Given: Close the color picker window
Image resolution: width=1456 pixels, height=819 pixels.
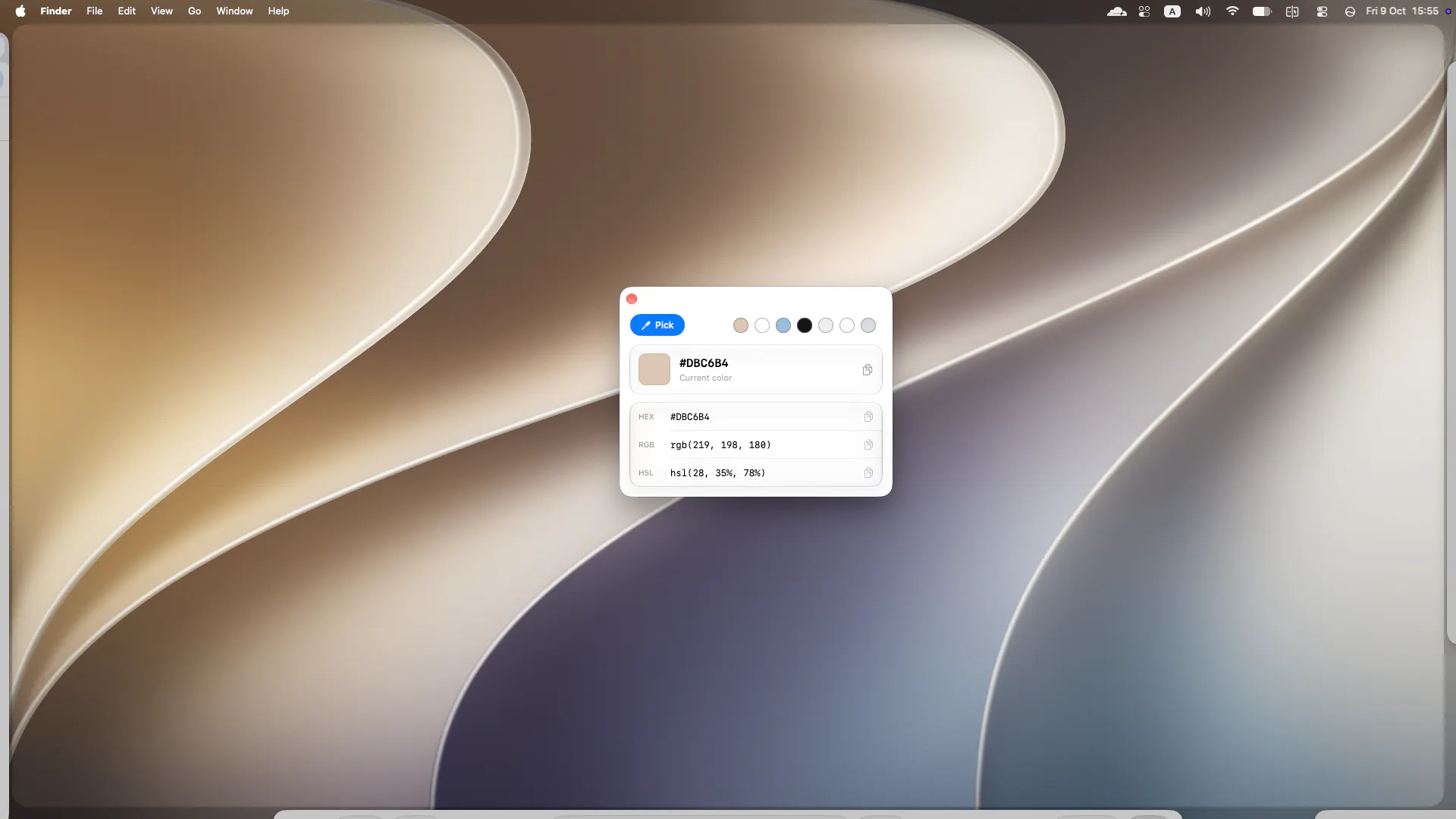Looking at the screenshot, I should [x=632, y=299].
